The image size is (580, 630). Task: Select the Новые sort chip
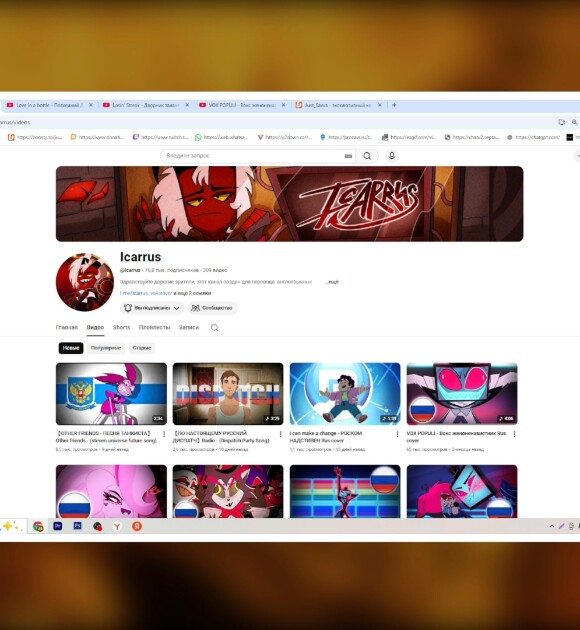tap(71, 348)
